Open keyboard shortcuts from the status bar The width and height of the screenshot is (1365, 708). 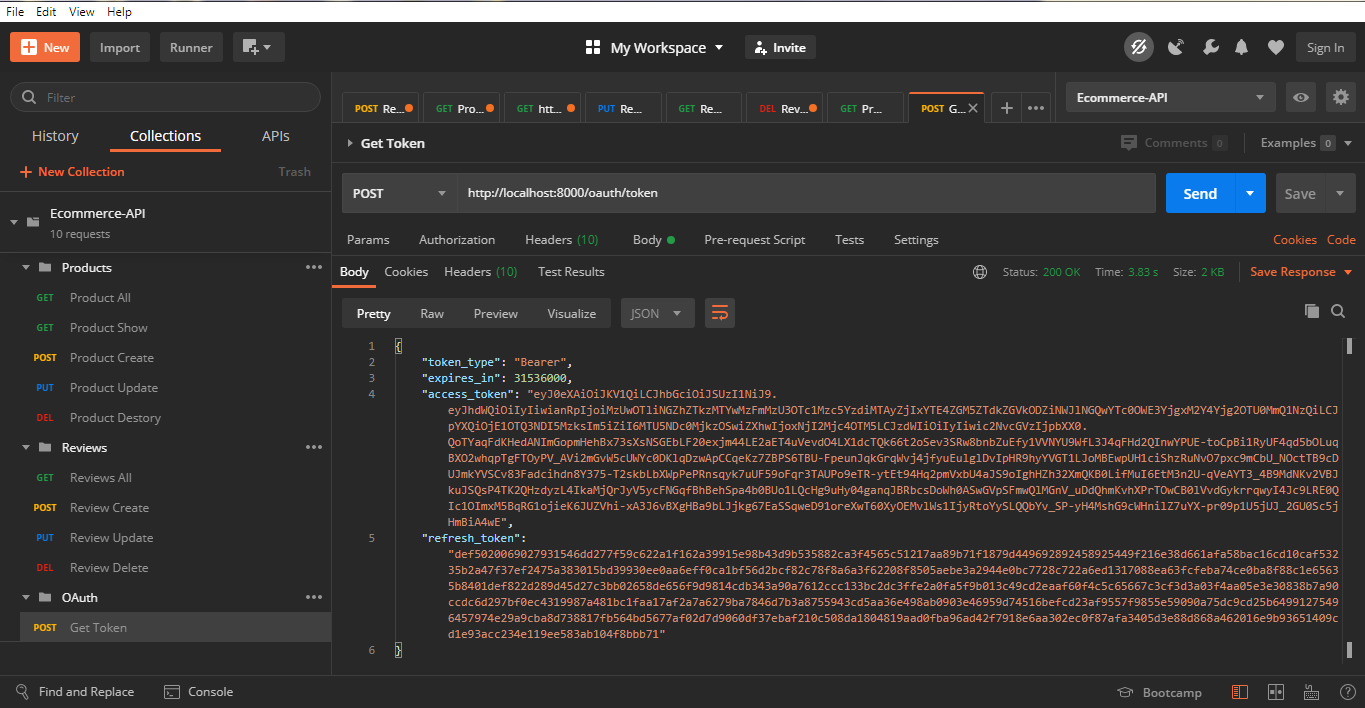1311,692
